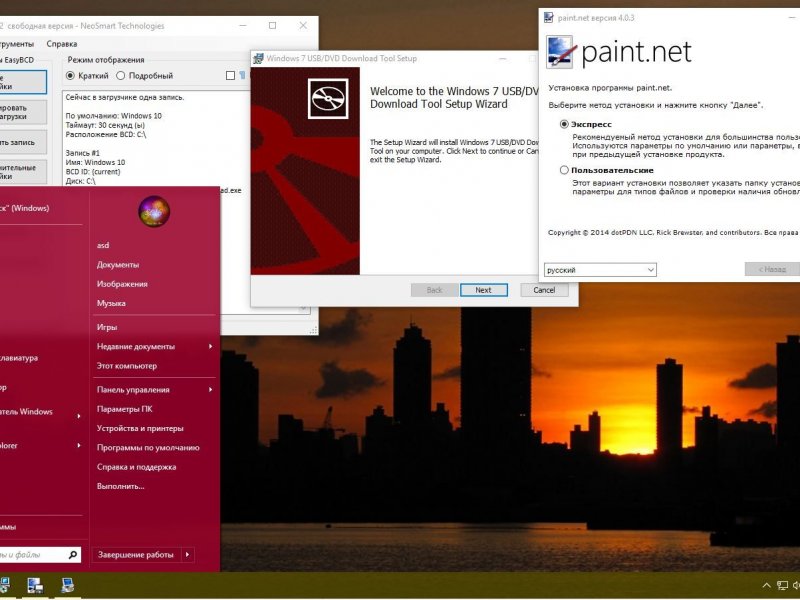
Task: Open the network icon in the system tray
Action: tap(782, 586)
